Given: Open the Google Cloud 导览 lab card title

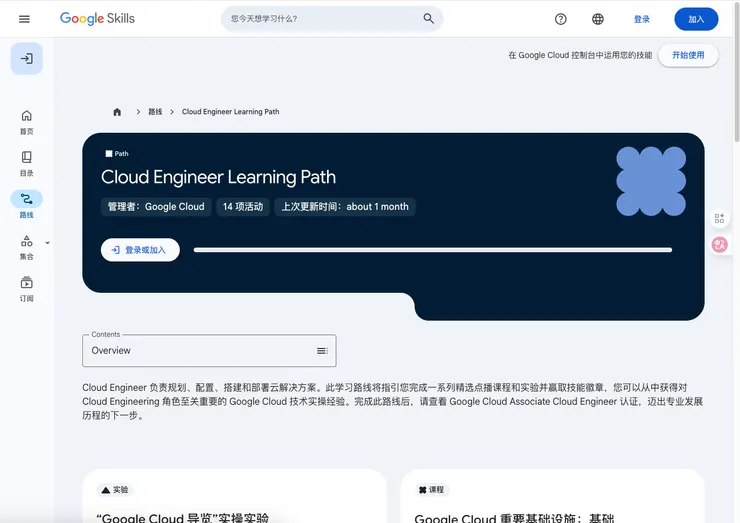Looking at the screenshot, I should tap(183, 518).
